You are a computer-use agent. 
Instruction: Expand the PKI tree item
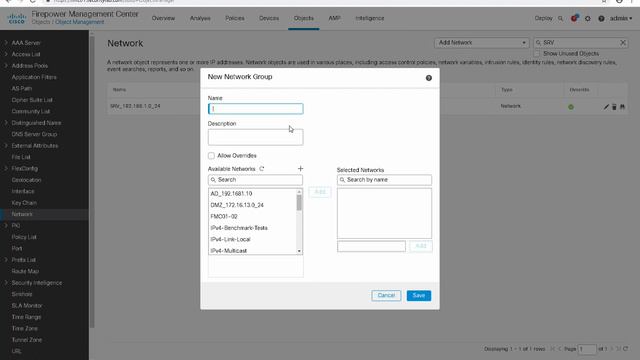click(x=6, y=225)
